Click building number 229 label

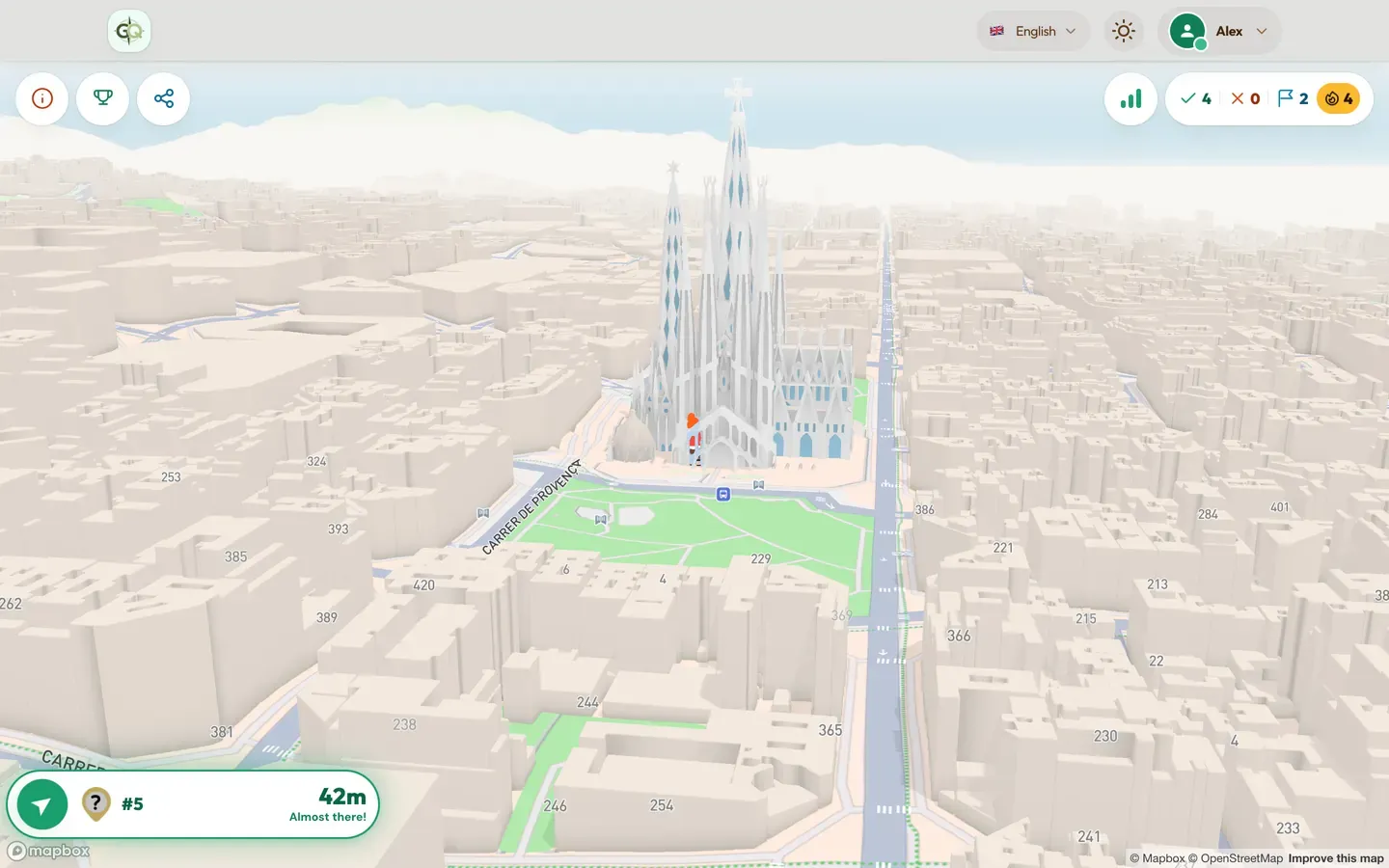coord(761,558)
